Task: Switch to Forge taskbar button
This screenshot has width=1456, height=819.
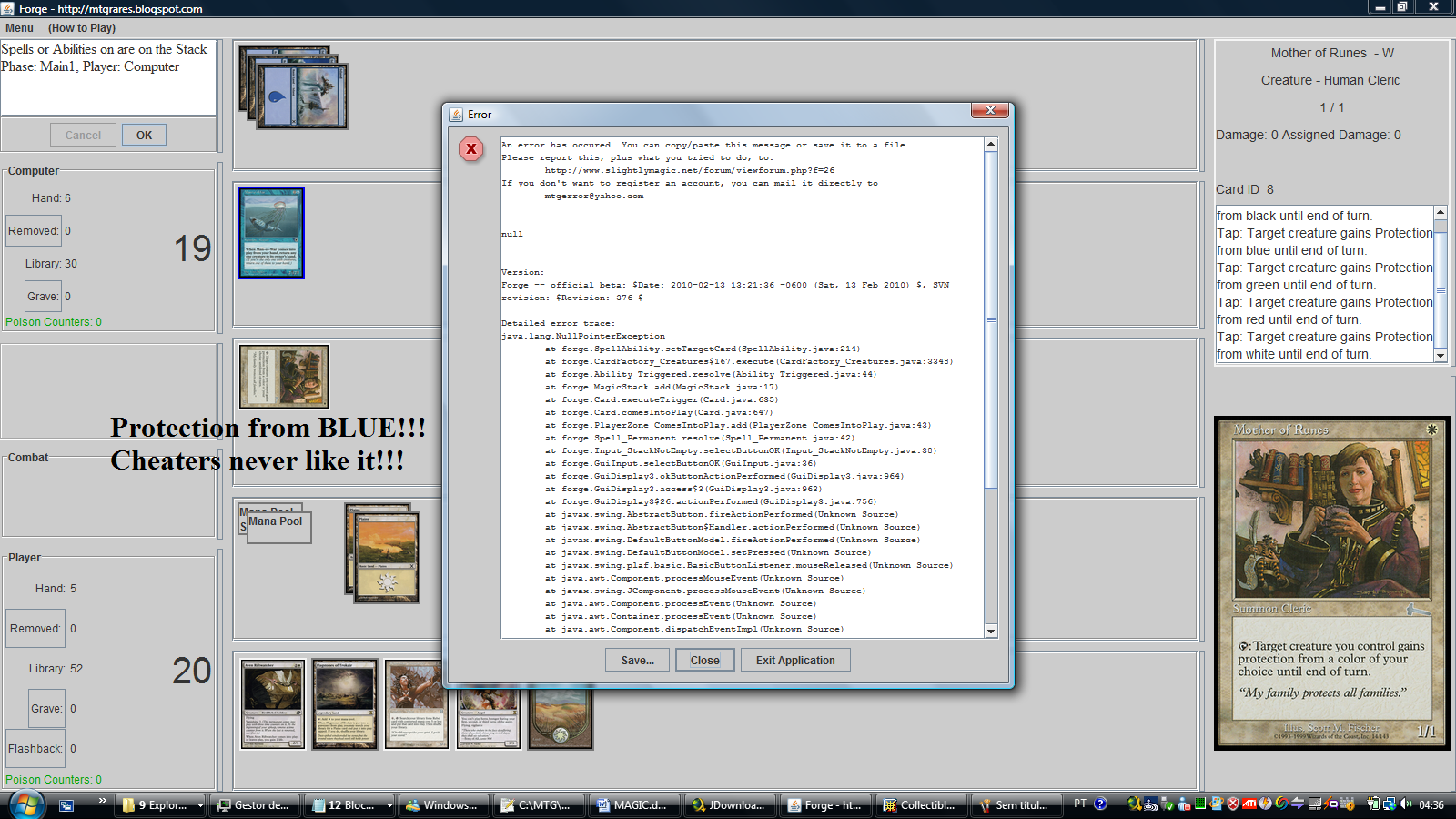Action: coord(824,805)
